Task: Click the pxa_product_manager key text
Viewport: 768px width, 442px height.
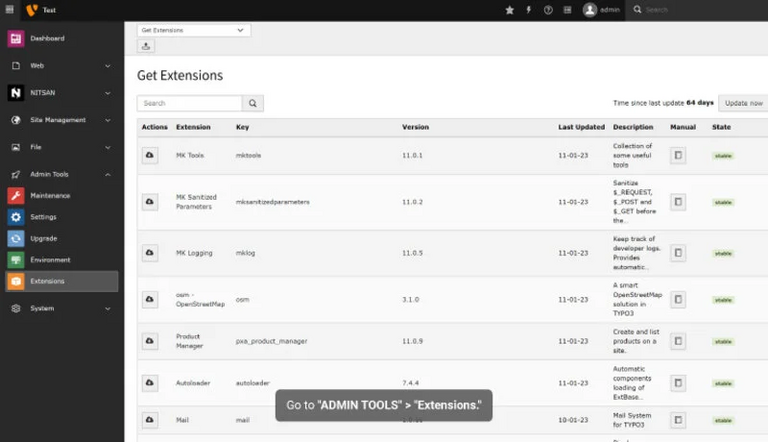Action: pyautogui.click(x=271, y=341)
